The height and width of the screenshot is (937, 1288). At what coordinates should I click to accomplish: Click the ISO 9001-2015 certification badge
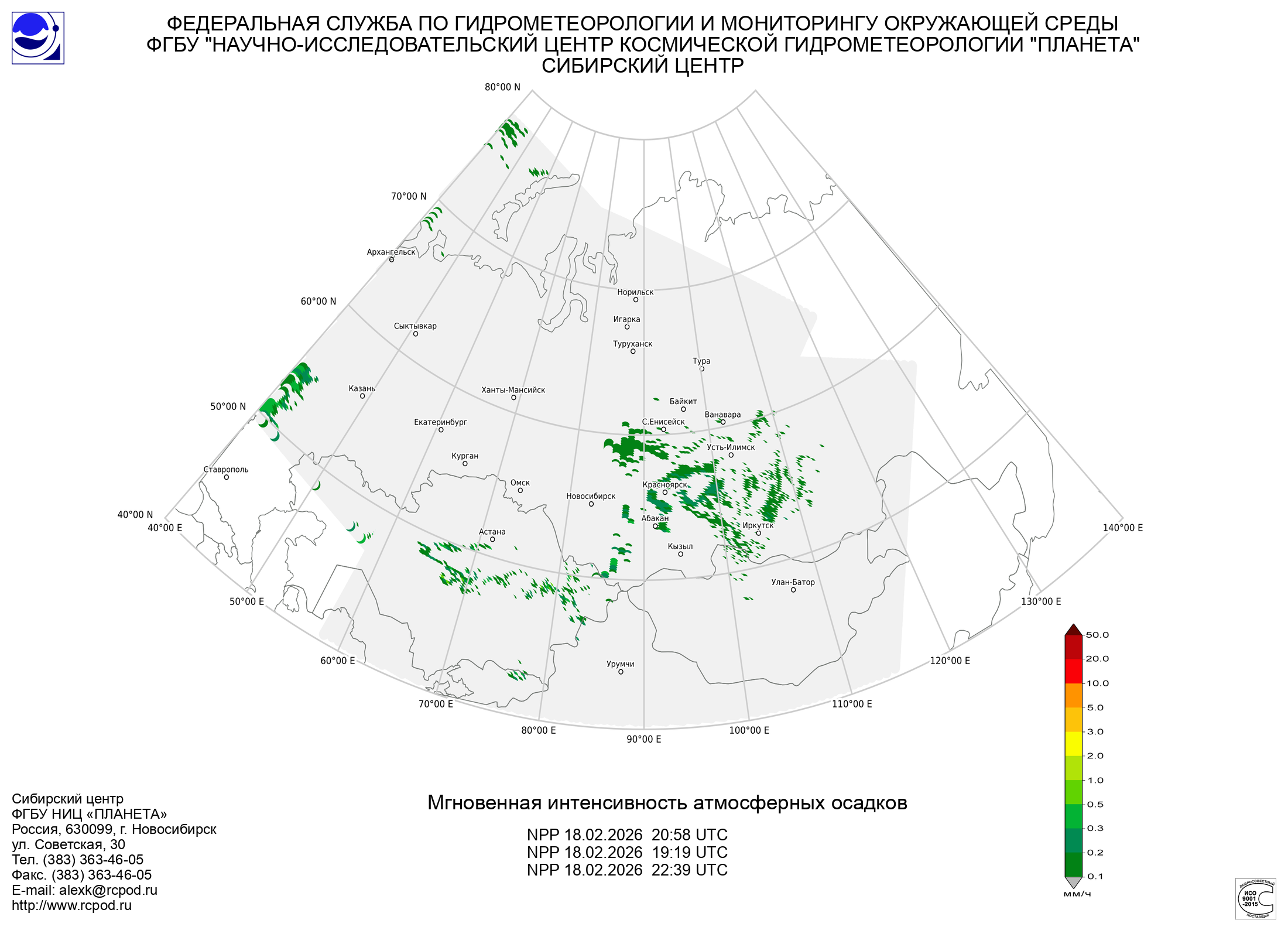(1255, 898)
